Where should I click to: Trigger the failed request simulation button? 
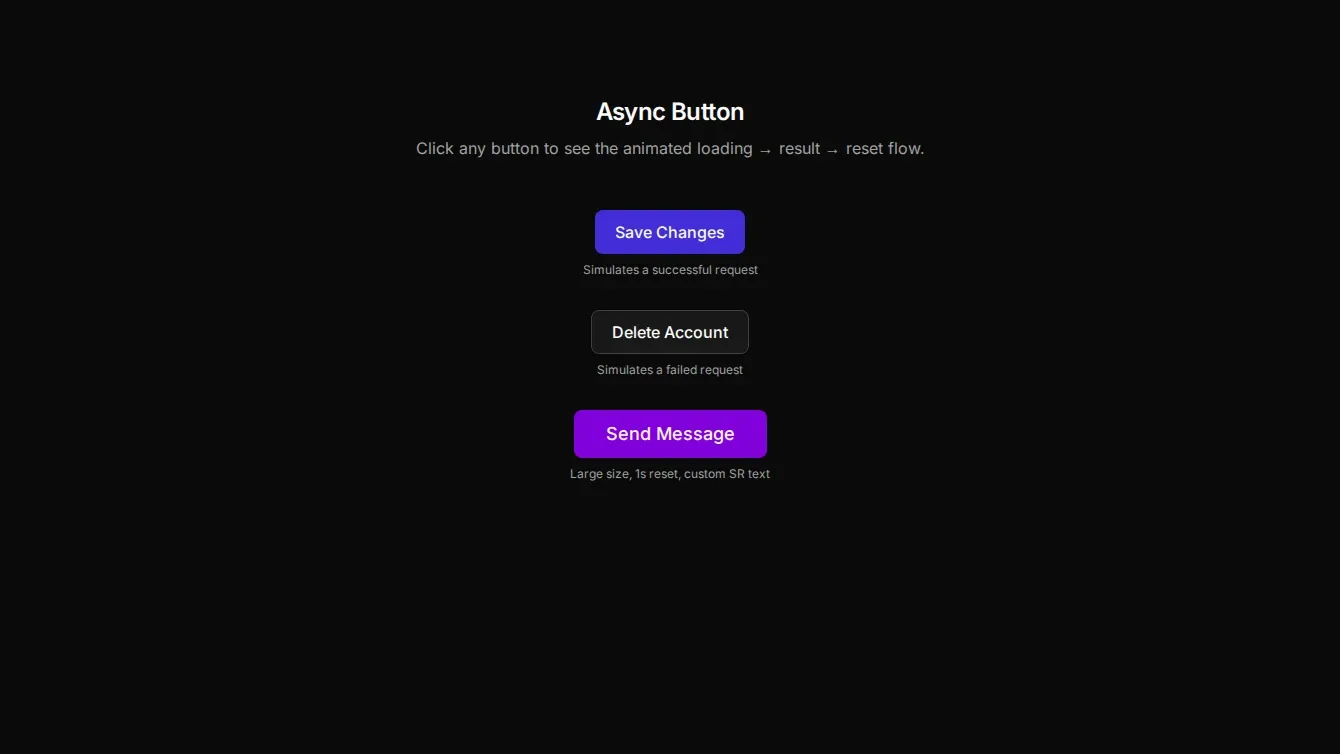670,332
